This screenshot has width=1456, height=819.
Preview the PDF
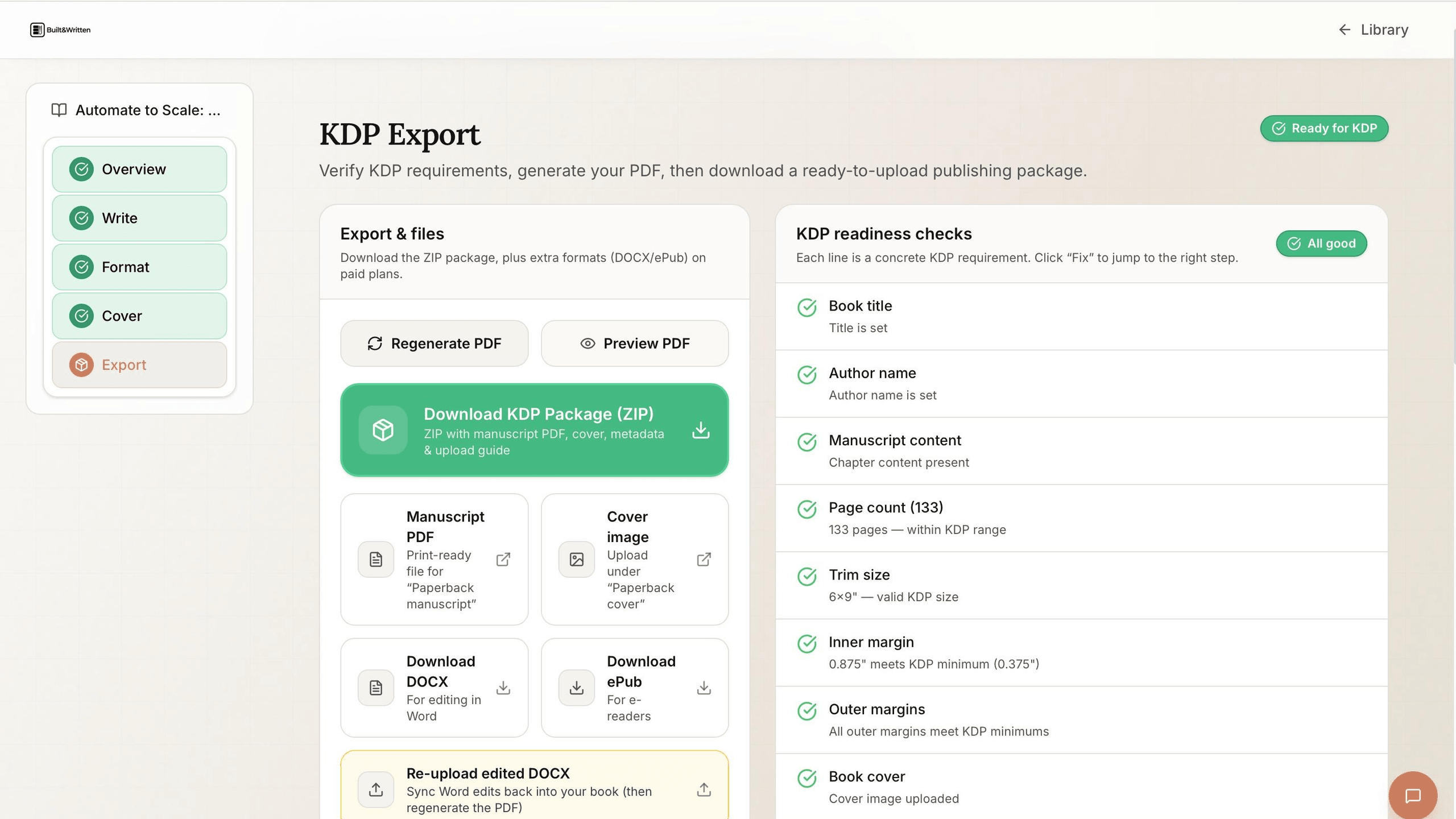click(635, 344)
